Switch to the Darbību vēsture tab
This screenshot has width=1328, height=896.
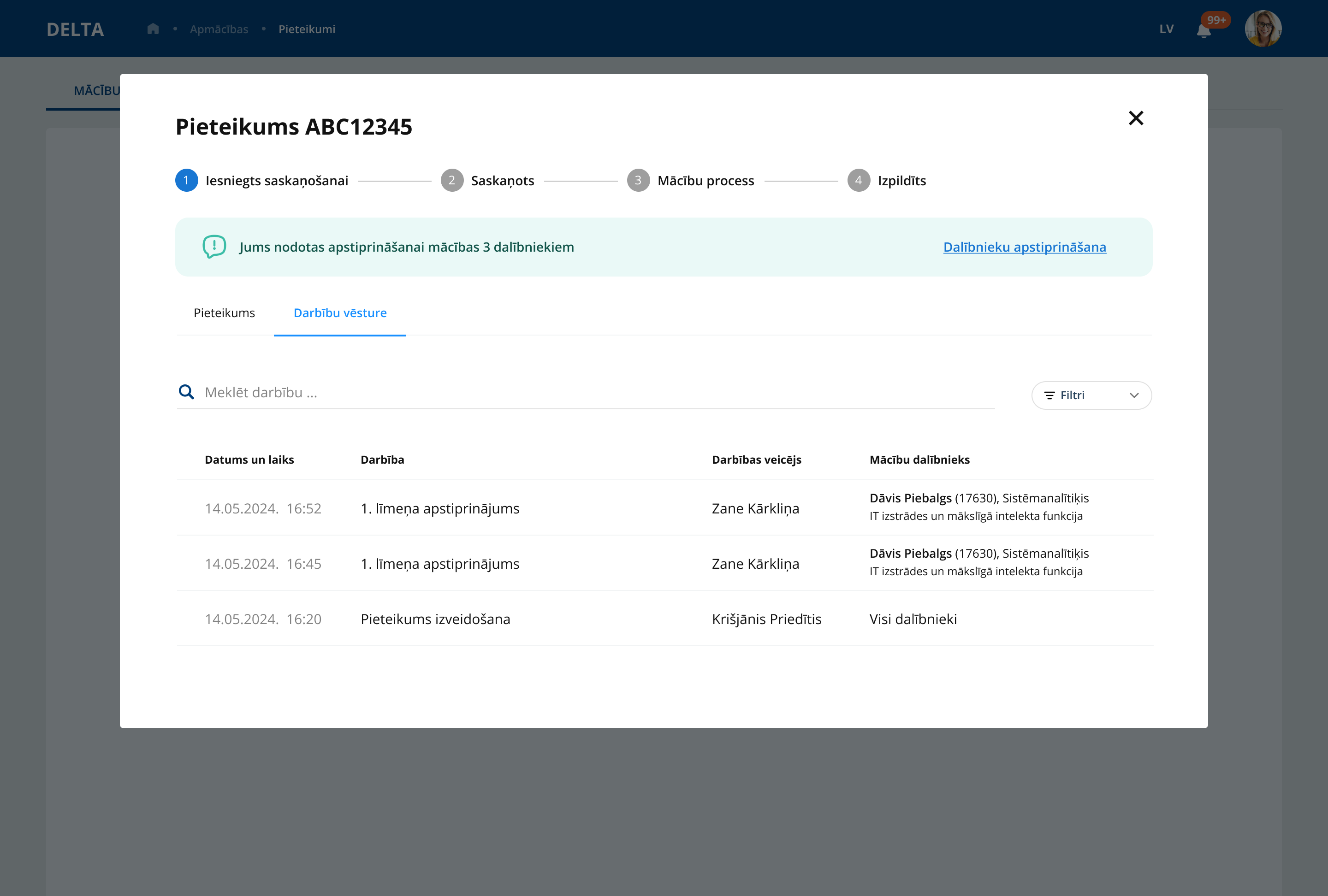coord(340,313)
